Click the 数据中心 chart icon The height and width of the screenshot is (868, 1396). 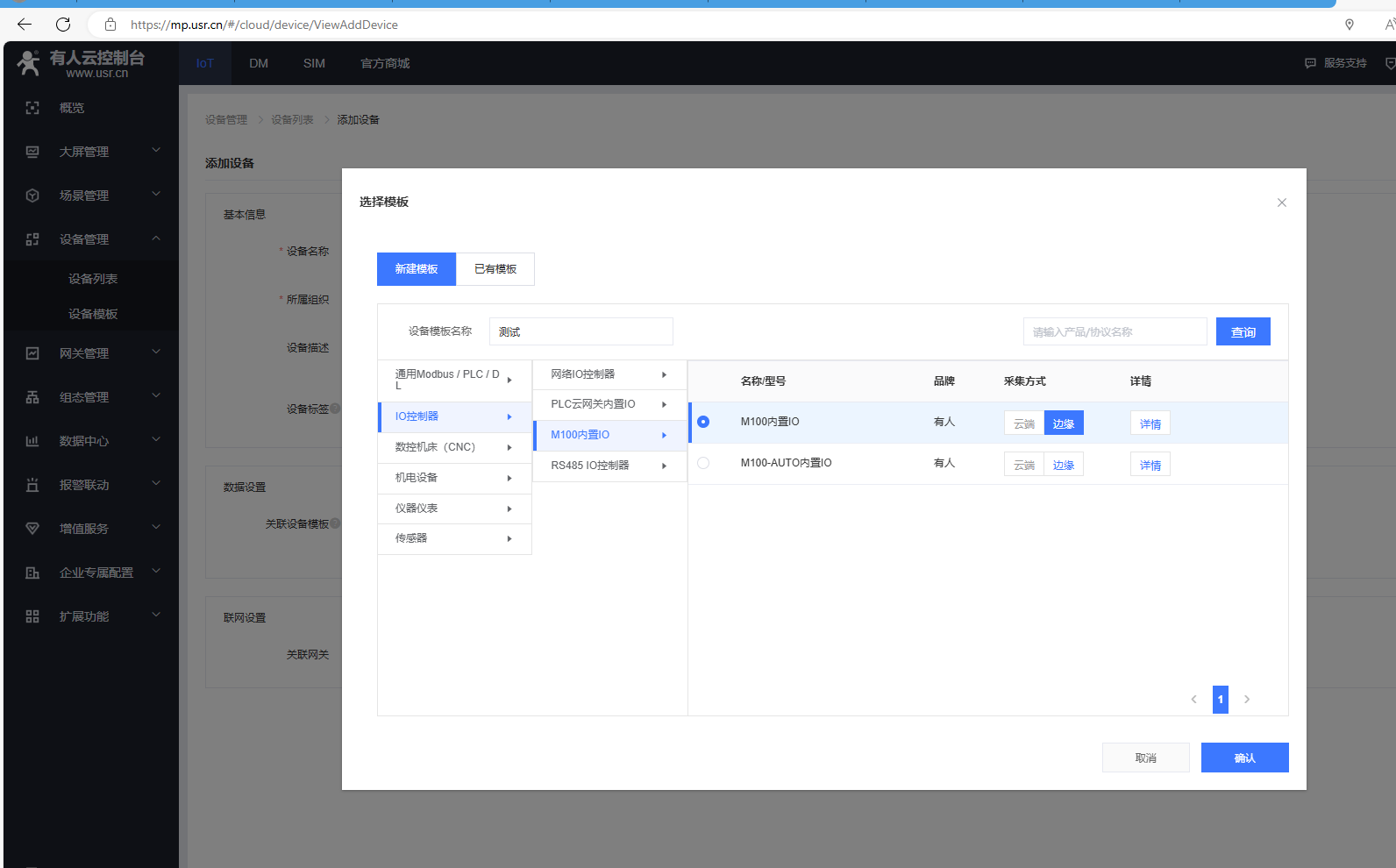(32, 441)
